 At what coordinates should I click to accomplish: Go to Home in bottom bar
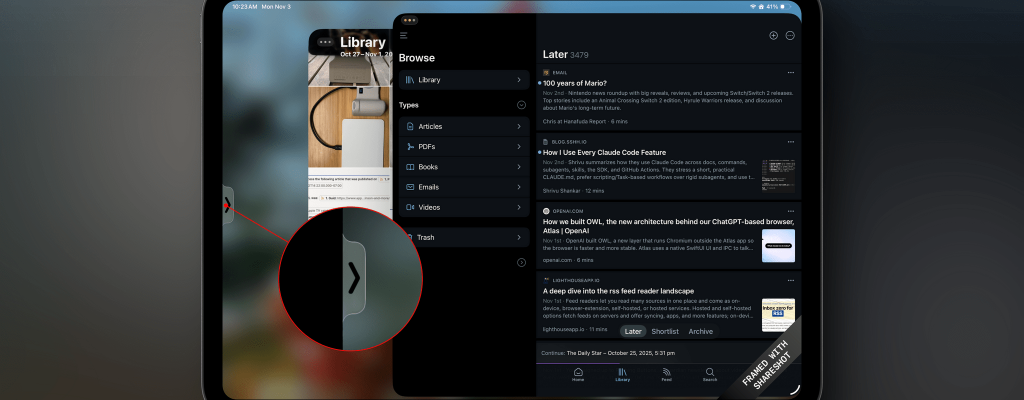click(578, 374)
